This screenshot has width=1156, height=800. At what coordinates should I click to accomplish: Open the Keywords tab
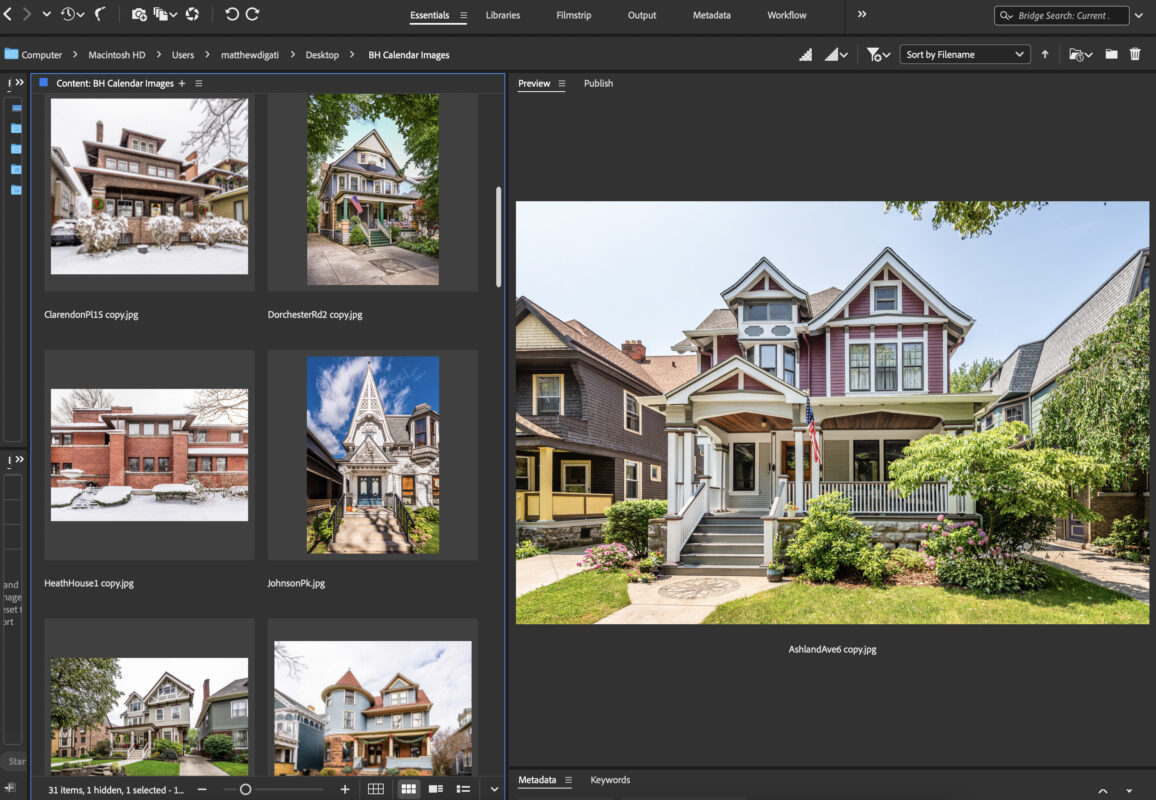coord(610,780)
